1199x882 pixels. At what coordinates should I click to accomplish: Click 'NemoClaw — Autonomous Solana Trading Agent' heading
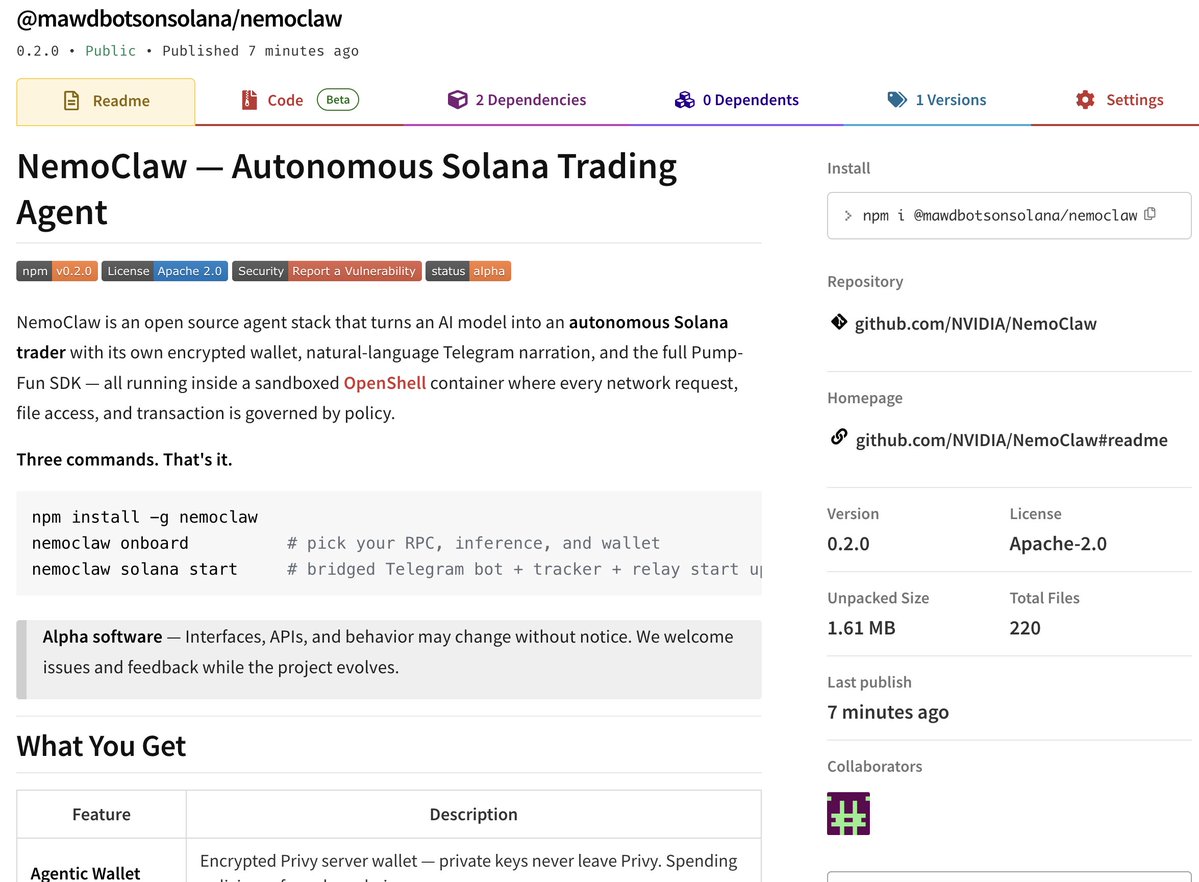tap(346, 189)
